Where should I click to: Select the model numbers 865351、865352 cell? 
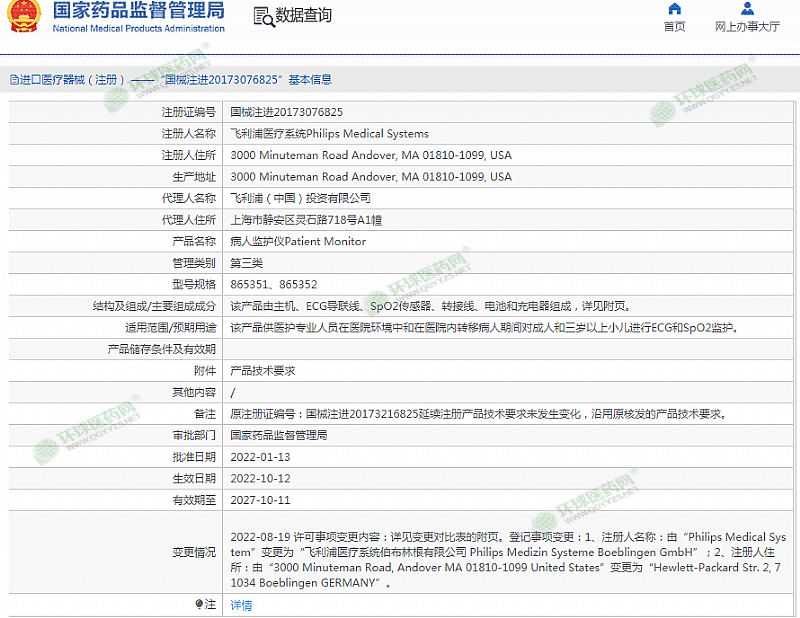click(273, 284)
